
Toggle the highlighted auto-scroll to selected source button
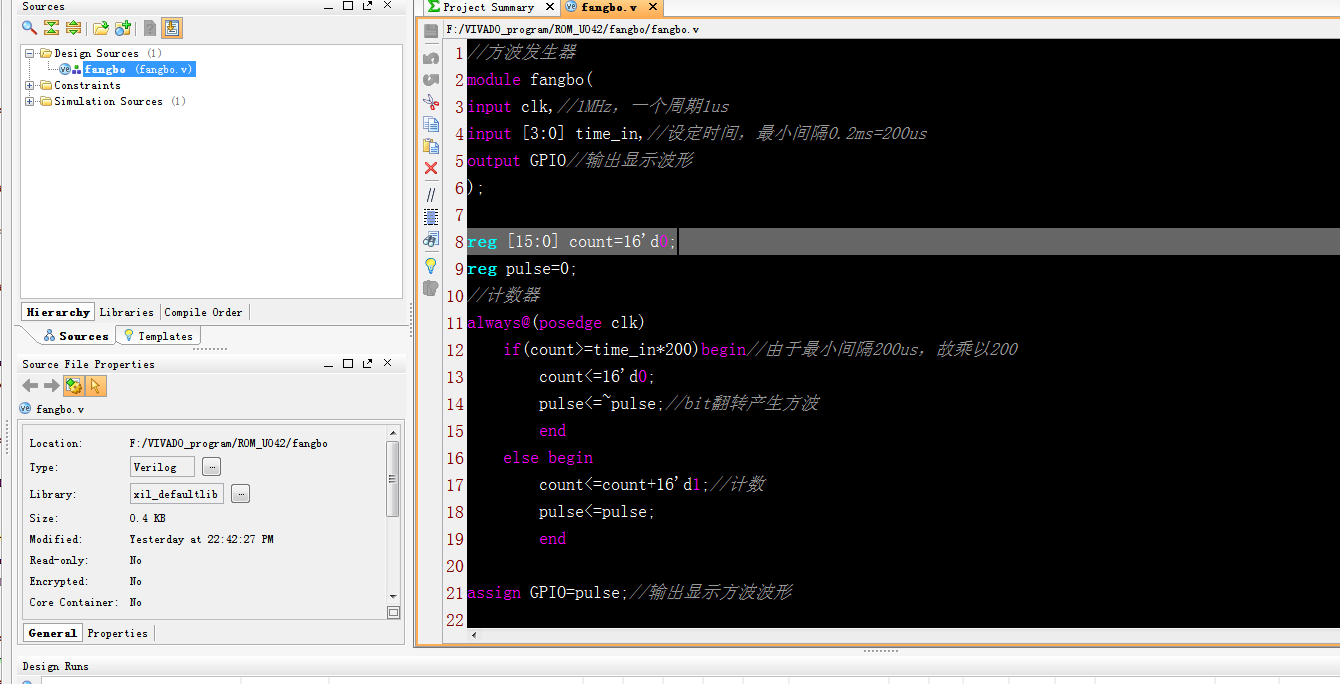pyautogui.click(x=172, y=28)
